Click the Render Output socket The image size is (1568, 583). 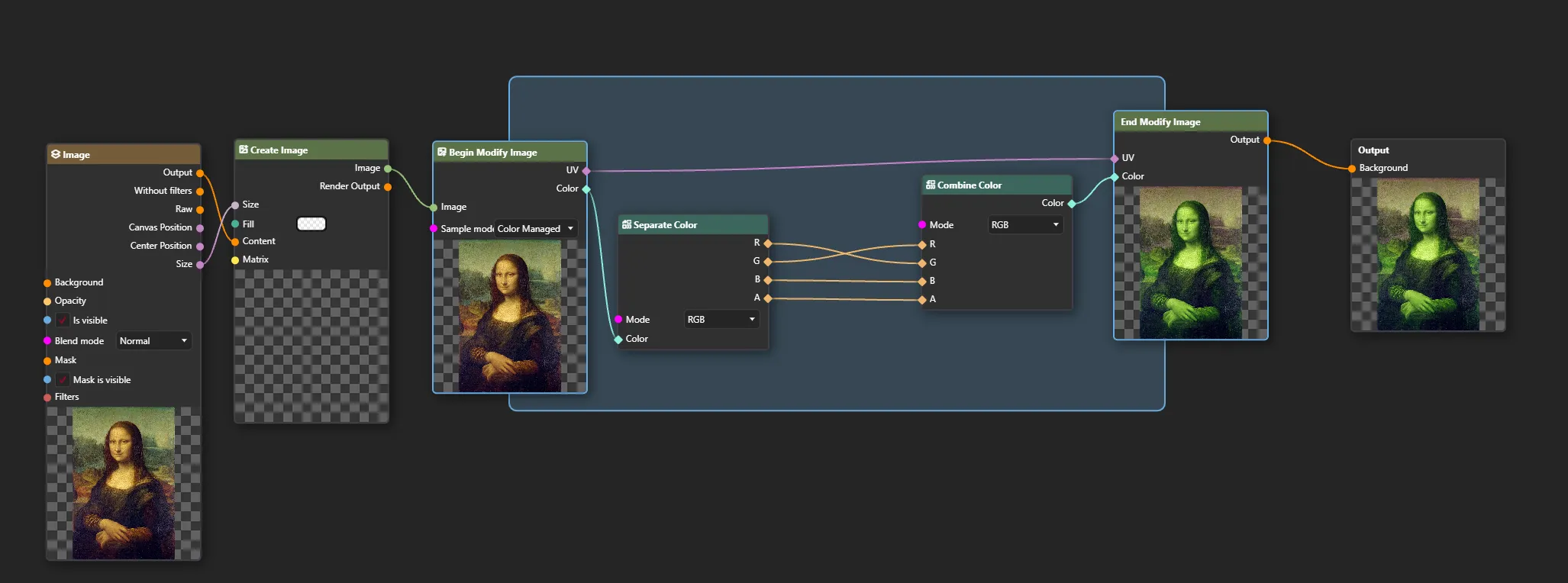tap(388, 187)
